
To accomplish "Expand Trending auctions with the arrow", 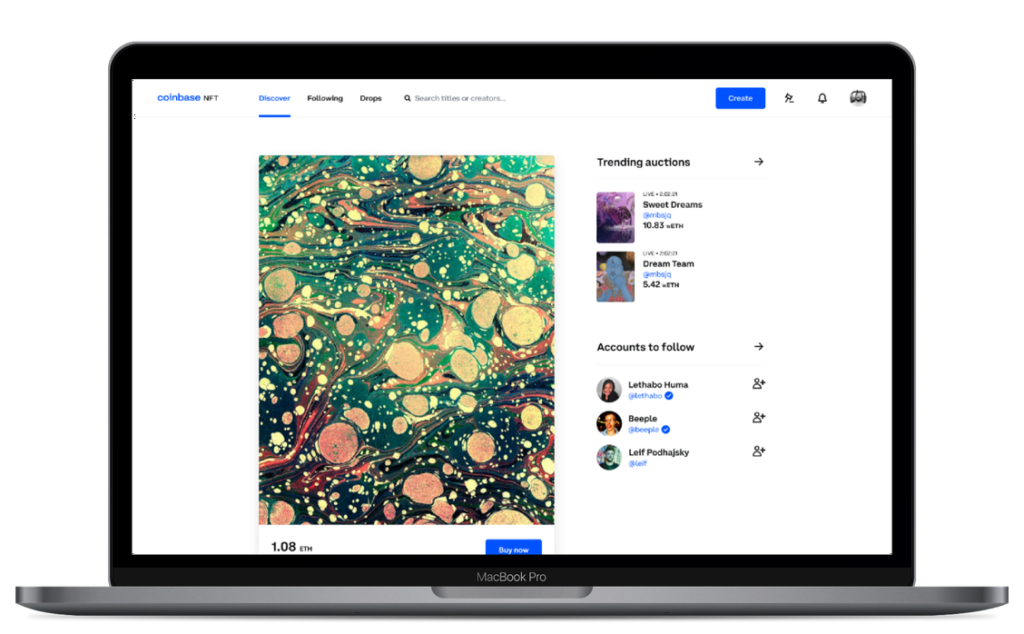I will click(x=758, y=162).
